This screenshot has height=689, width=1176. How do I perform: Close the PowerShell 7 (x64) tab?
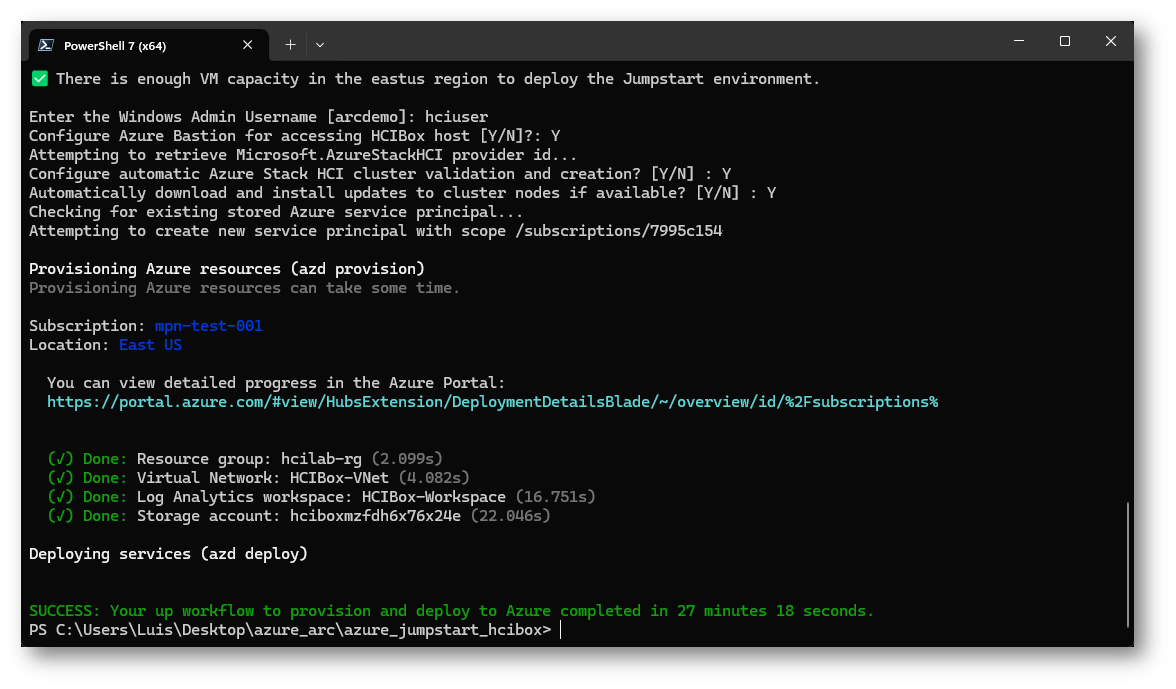click(x=248, y=45)
